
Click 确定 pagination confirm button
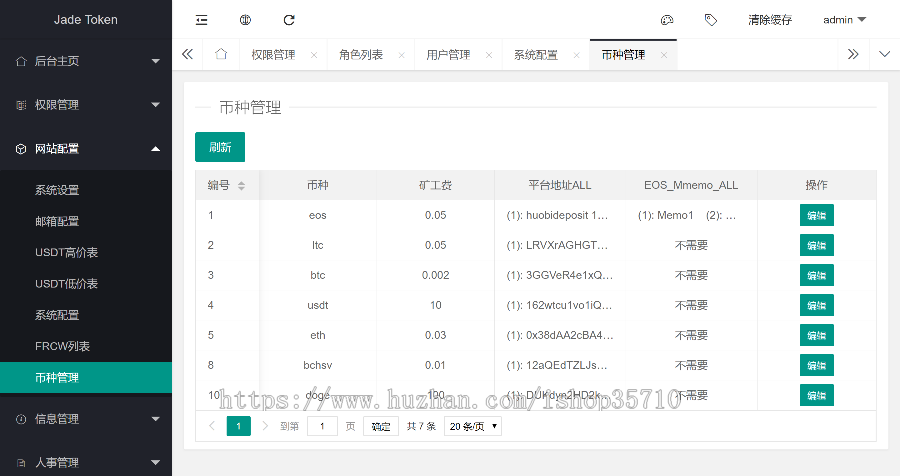click(x=381, y=426)
